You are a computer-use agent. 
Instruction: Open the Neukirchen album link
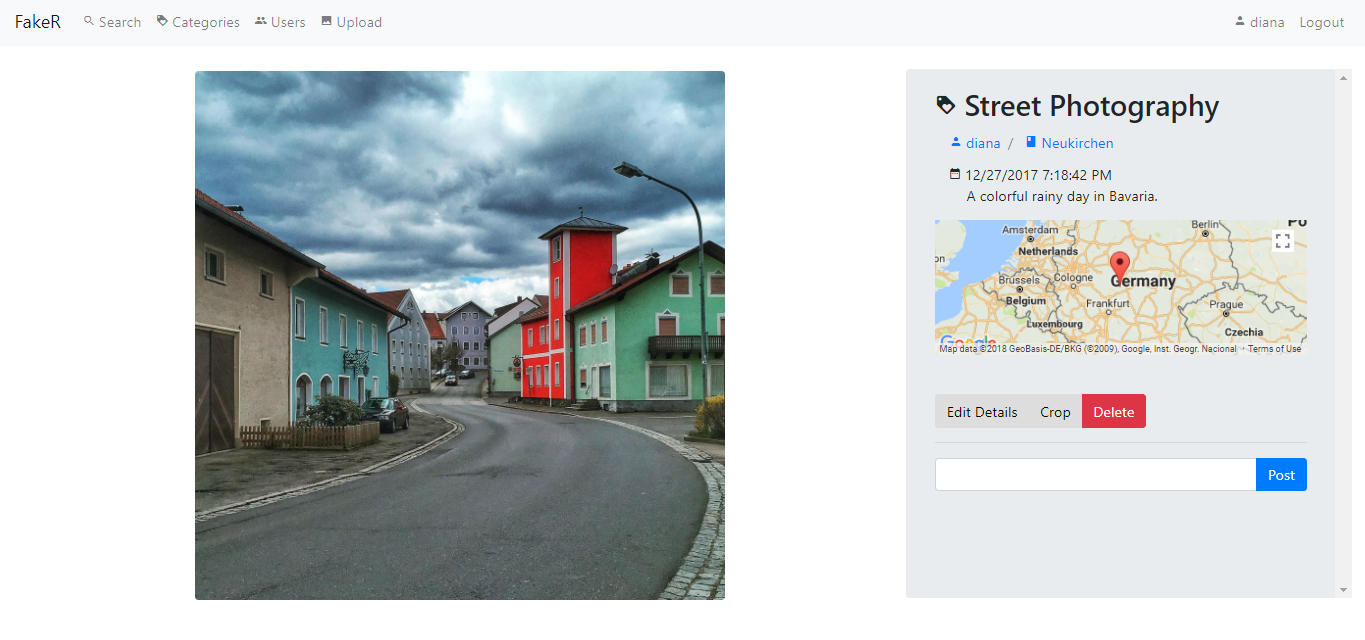(1077, 143)
